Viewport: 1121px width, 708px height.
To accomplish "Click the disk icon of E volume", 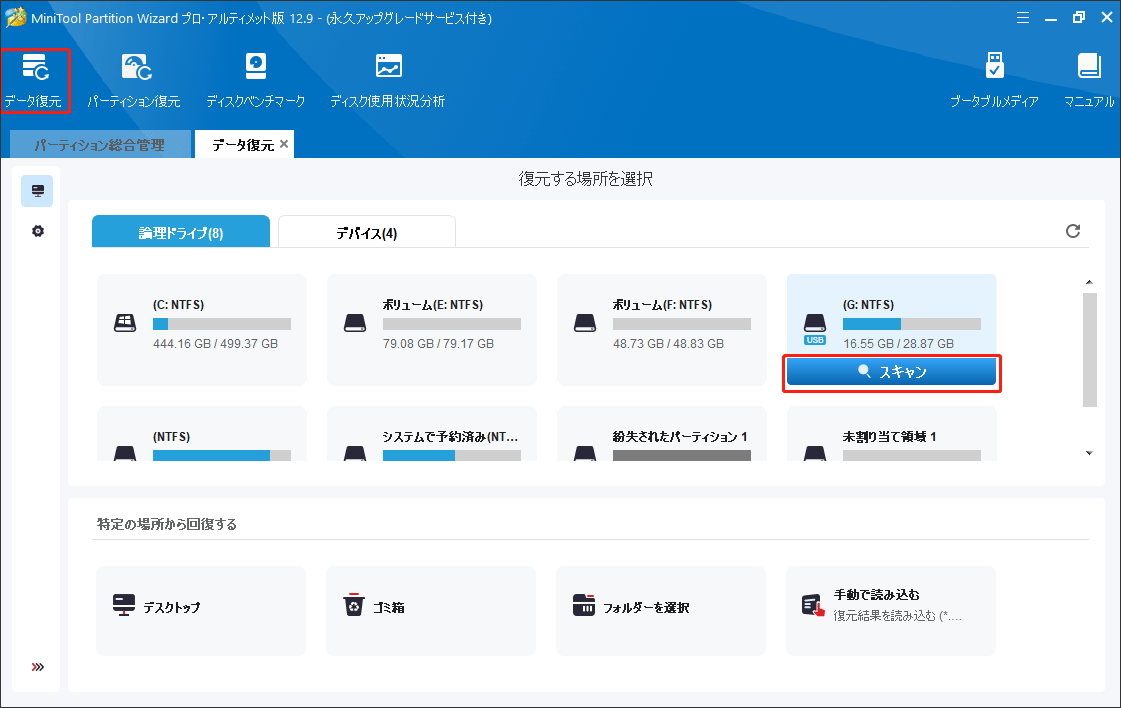I will 355,323.
